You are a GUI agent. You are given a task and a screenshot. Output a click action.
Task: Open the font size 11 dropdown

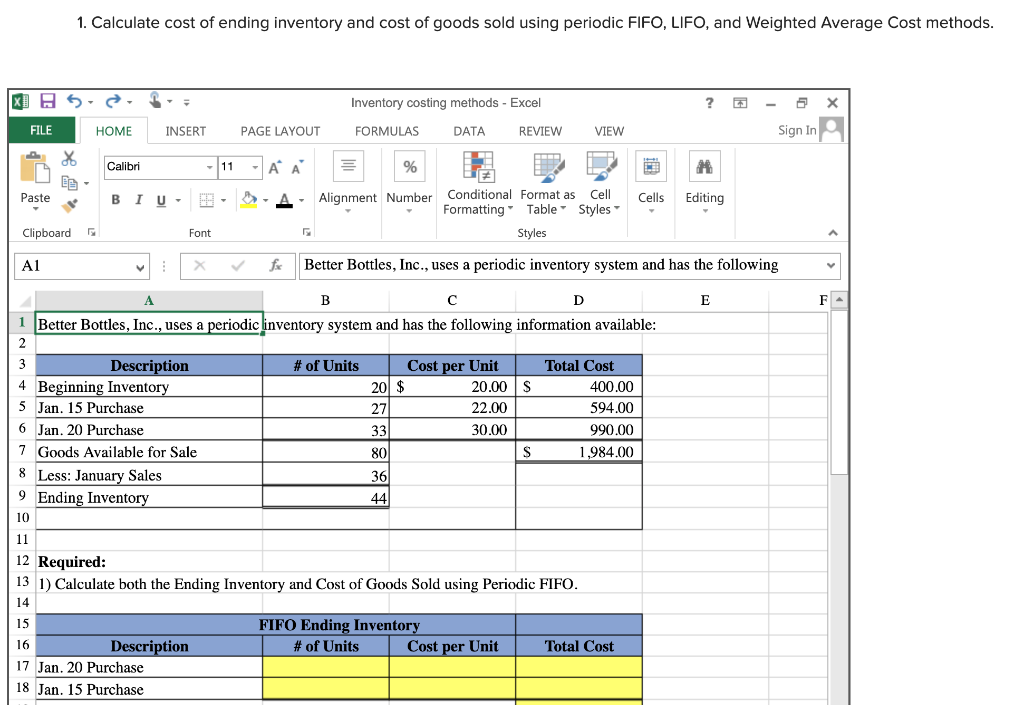[254, 167]
